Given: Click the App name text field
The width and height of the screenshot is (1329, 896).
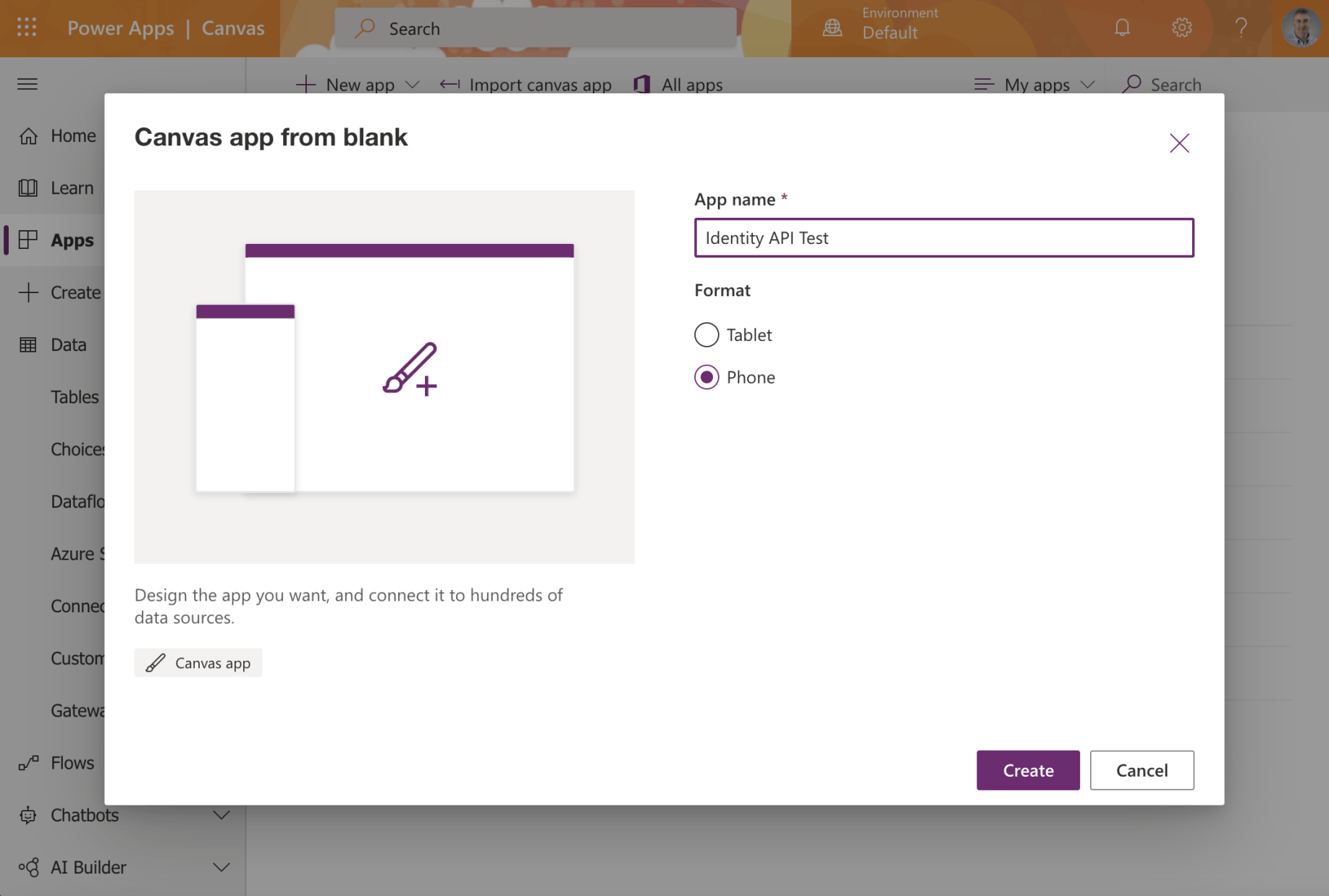Looking at the screenshot, I should 944,237.
